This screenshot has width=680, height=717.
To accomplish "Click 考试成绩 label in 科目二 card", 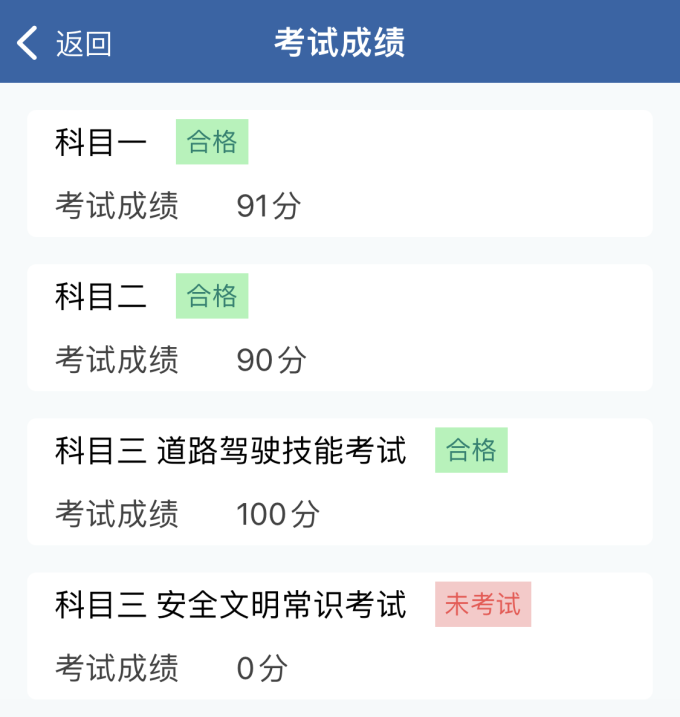I will click(117, 360).
